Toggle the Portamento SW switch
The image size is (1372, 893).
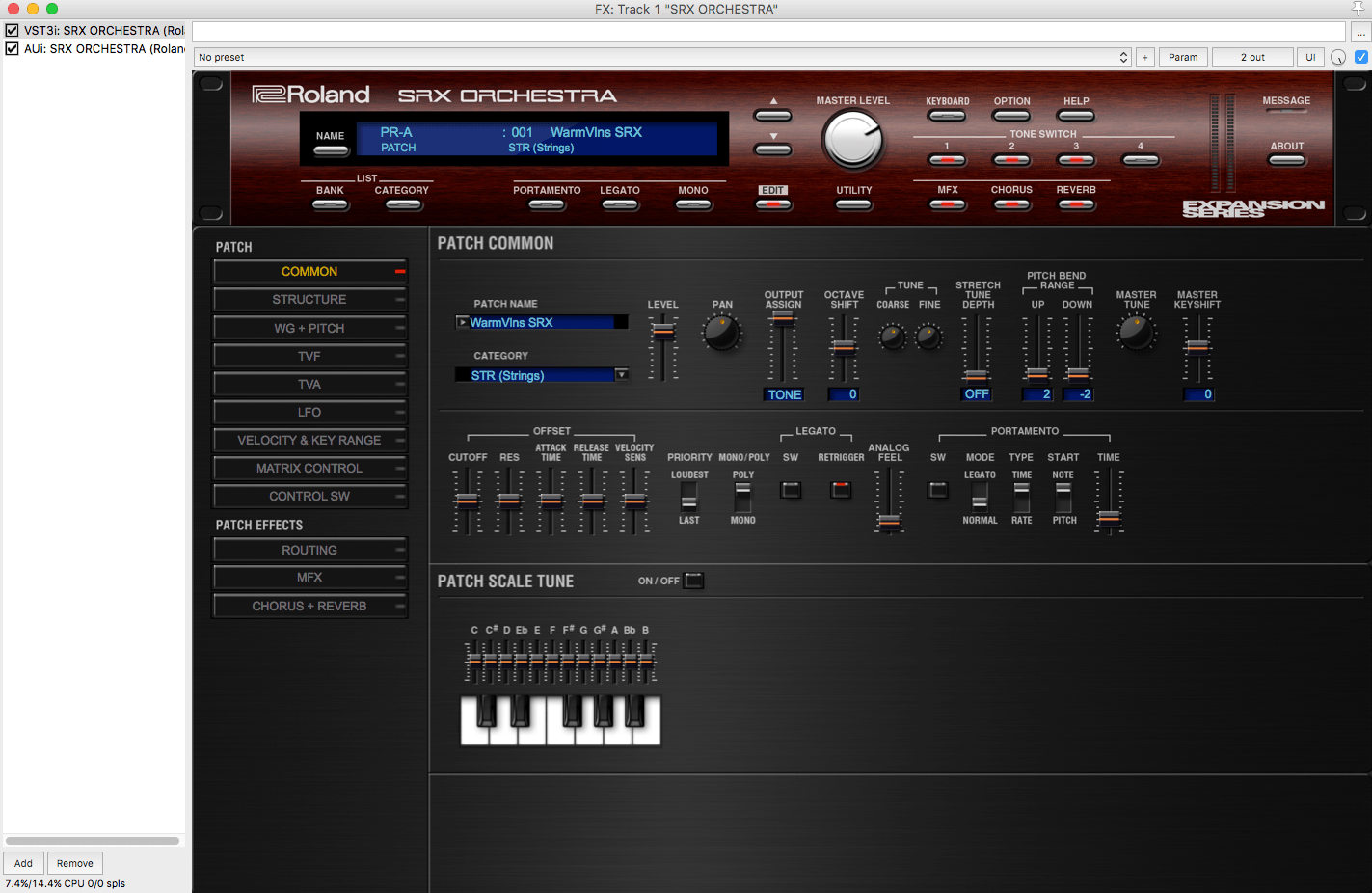[x=937, y=490]
